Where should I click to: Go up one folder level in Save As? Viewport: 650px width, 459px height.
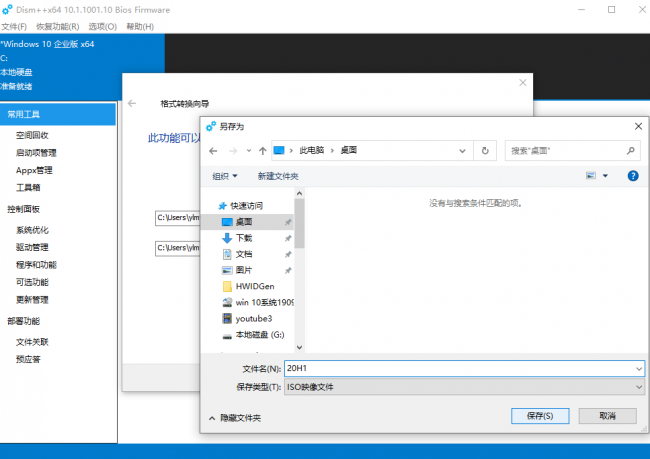pyautogui.click(x=262, y=151)
